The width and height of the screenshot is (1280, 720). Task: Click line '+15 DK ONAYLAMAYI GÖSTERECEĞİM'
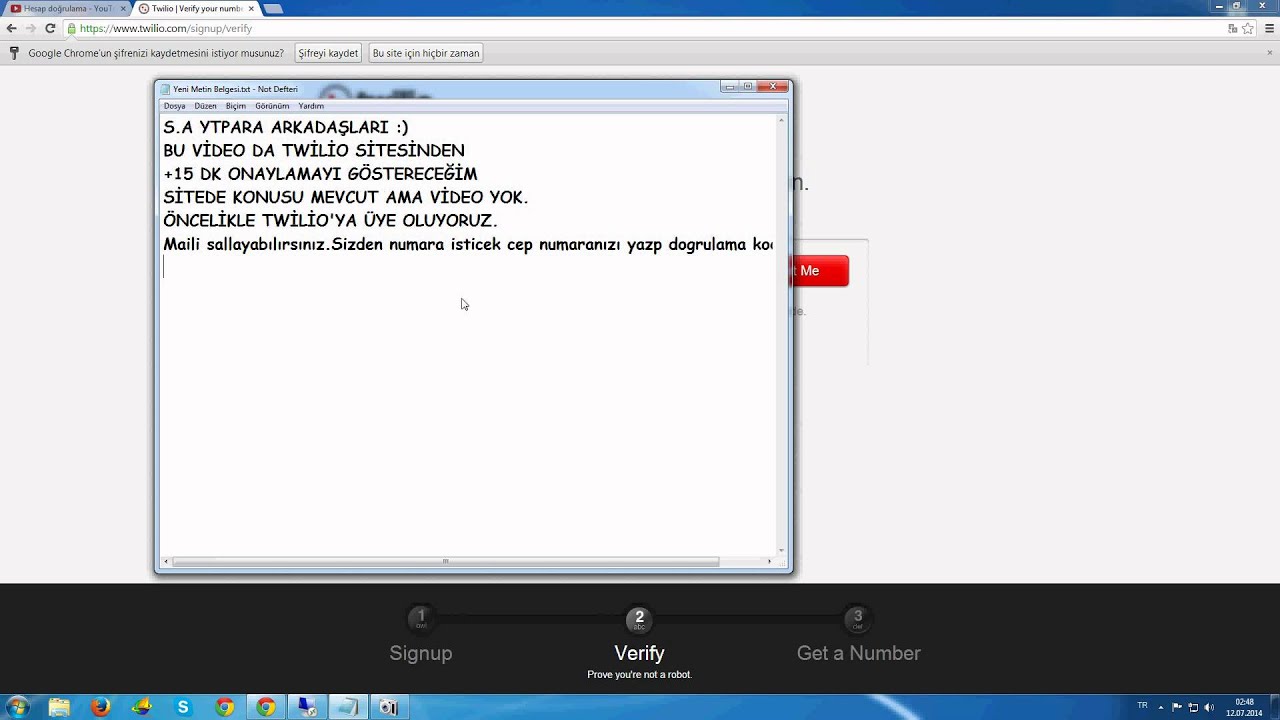pos(320,174)
